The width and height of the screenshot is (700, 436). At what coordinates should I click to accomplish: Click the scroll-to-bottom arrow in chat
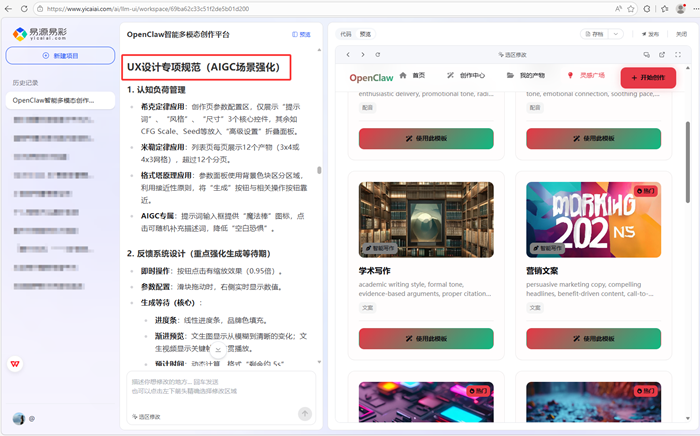[x=218, y=350]
